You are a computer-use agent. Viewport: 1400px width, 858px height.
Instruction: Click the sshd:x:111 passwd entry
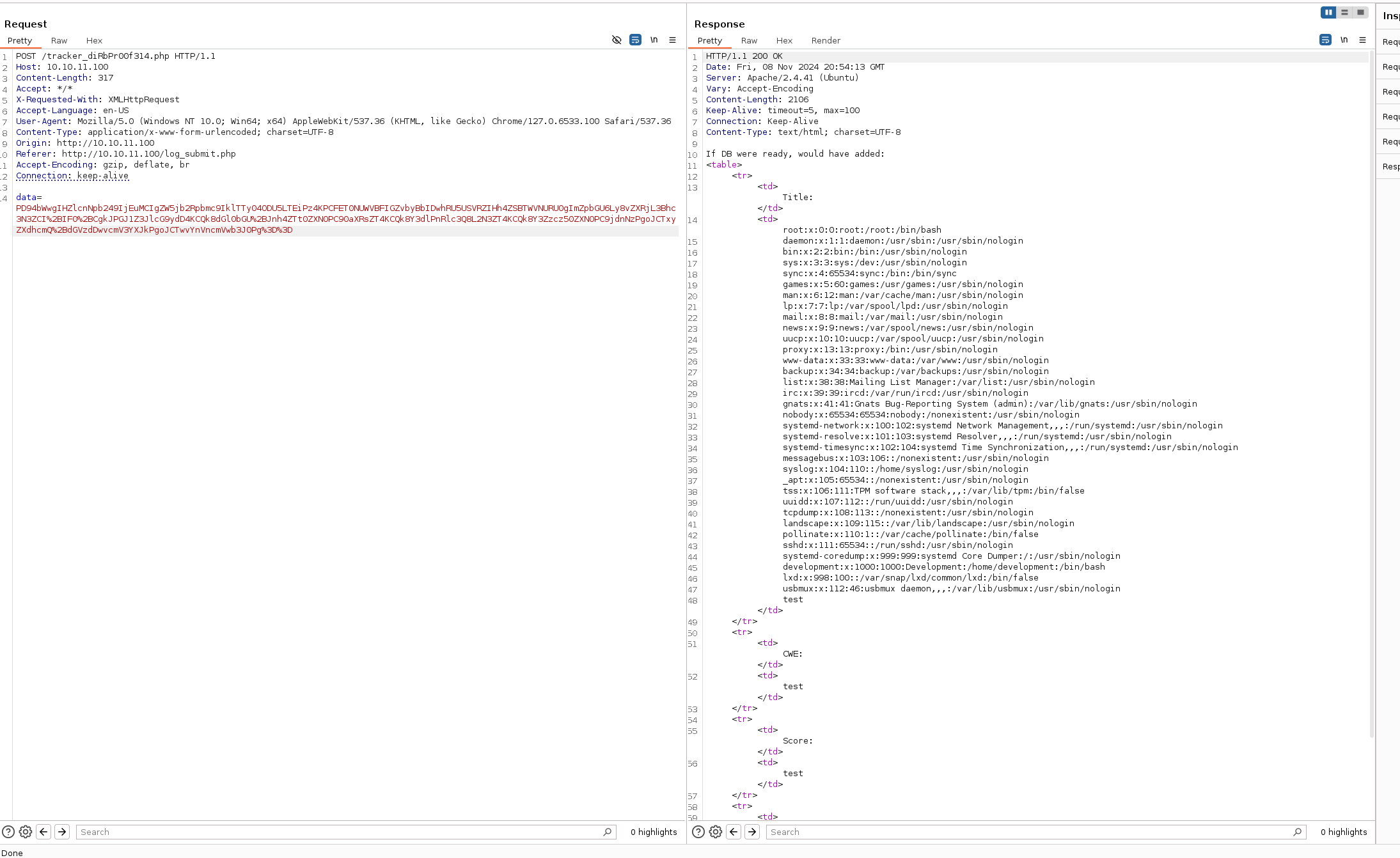coord(898,545)
